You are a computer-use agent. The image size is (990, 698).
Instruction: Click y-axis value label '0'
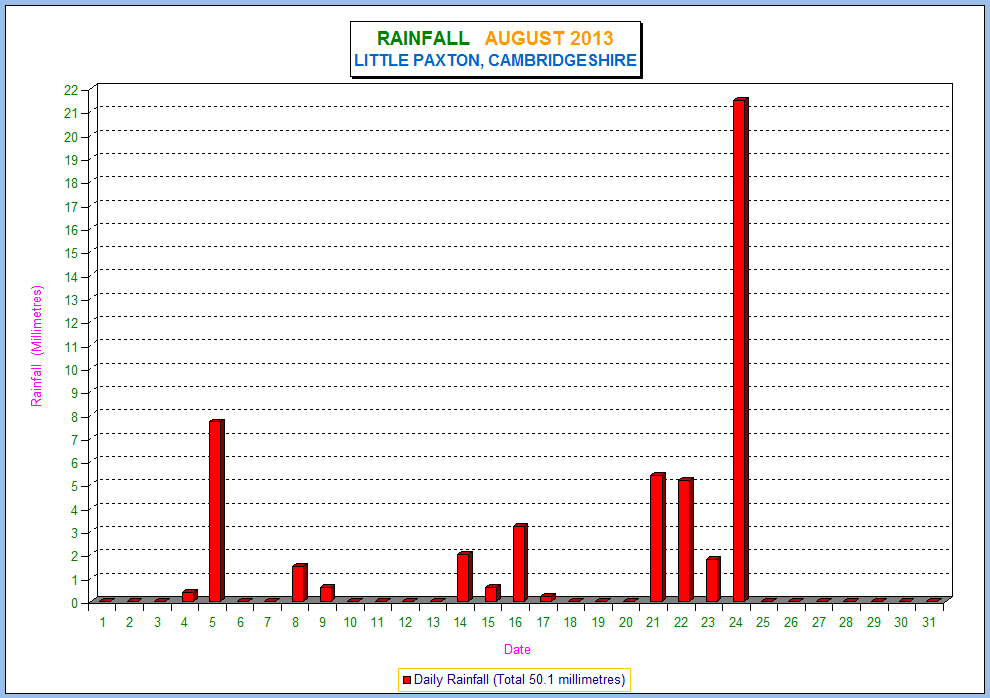point(75,603)
